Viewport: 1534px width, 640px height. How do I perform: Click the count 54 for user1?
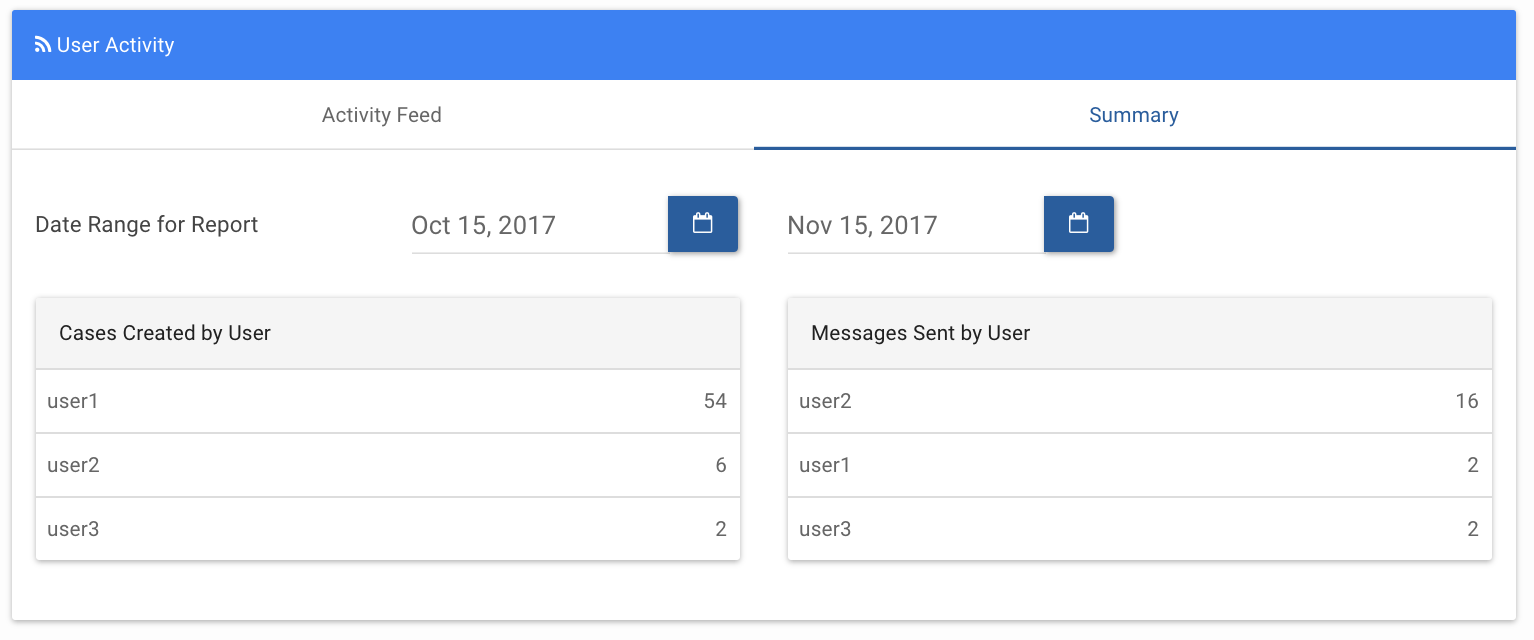pos(714,401)
